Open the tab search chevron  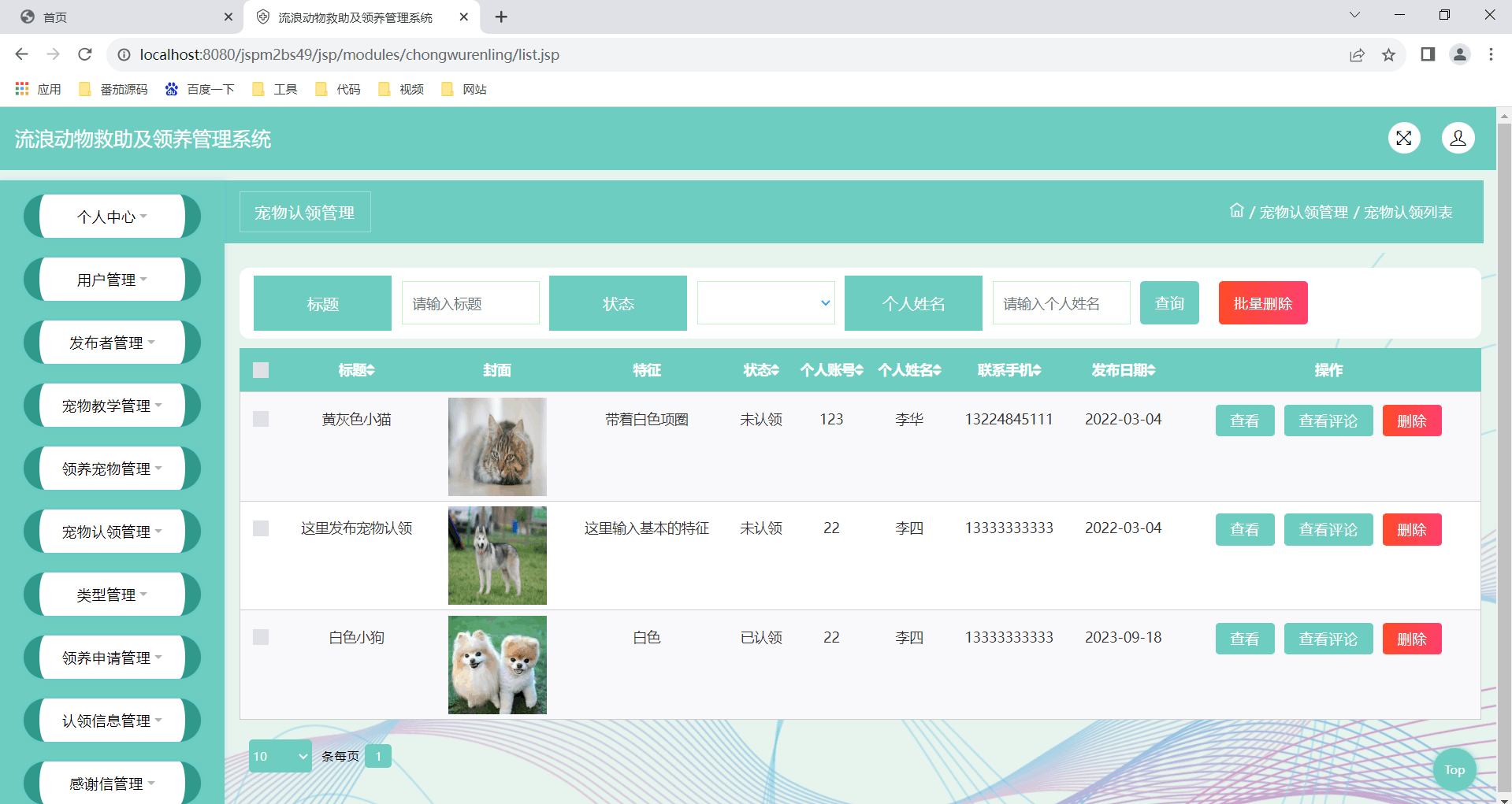(x=1354, y=15)
